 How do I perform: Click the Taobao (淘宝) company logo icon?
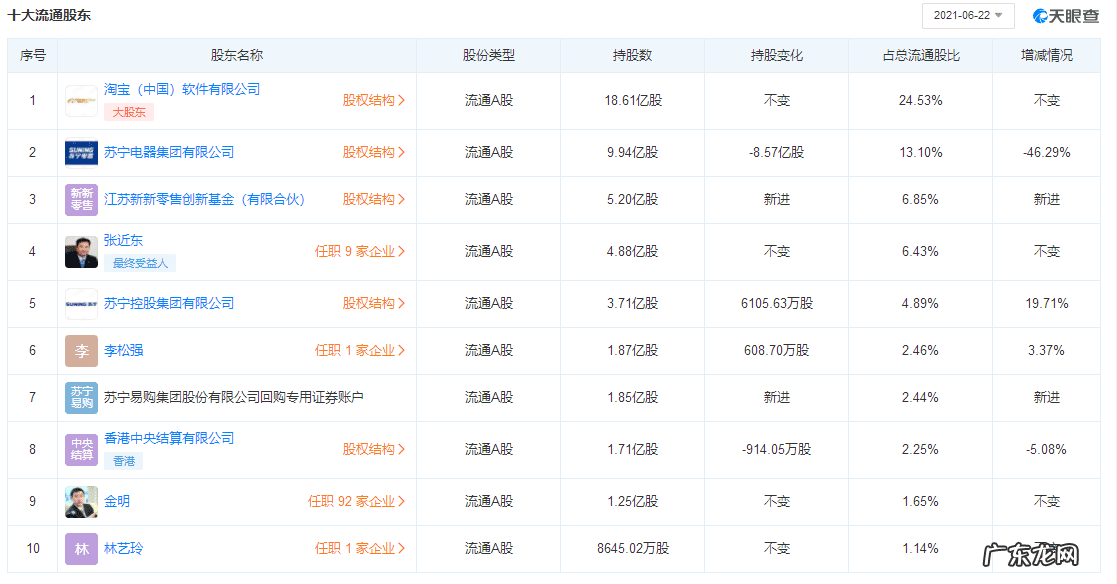click(81, 101)
